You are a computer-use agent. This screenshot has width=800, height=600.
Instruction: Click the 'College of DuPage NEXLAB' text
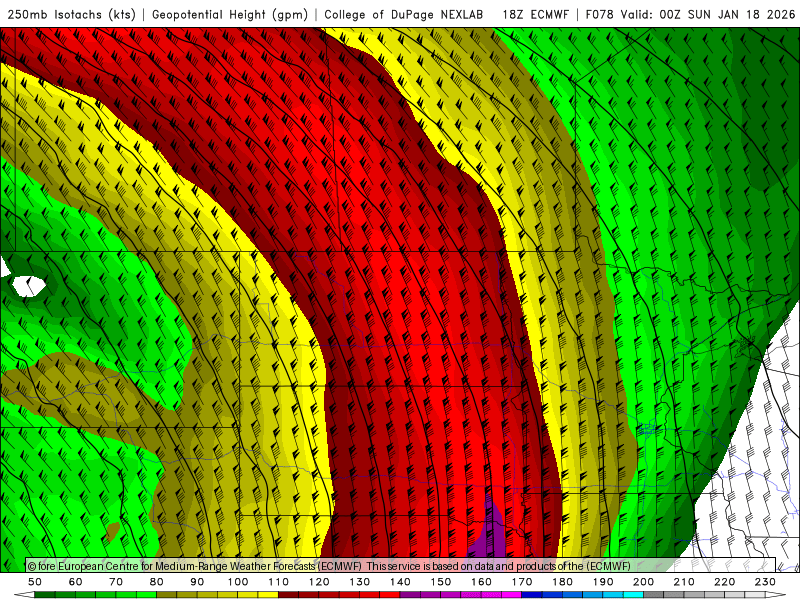click(404, 15)
